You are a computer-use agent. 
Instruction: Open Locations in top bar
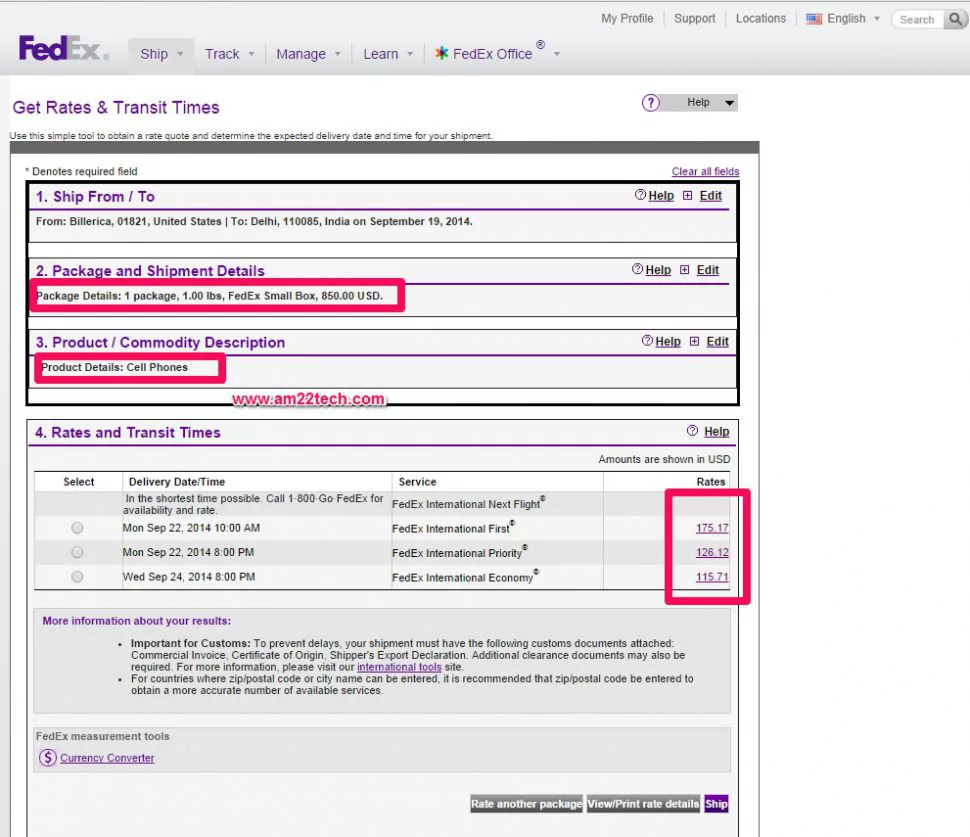(760, 19)
